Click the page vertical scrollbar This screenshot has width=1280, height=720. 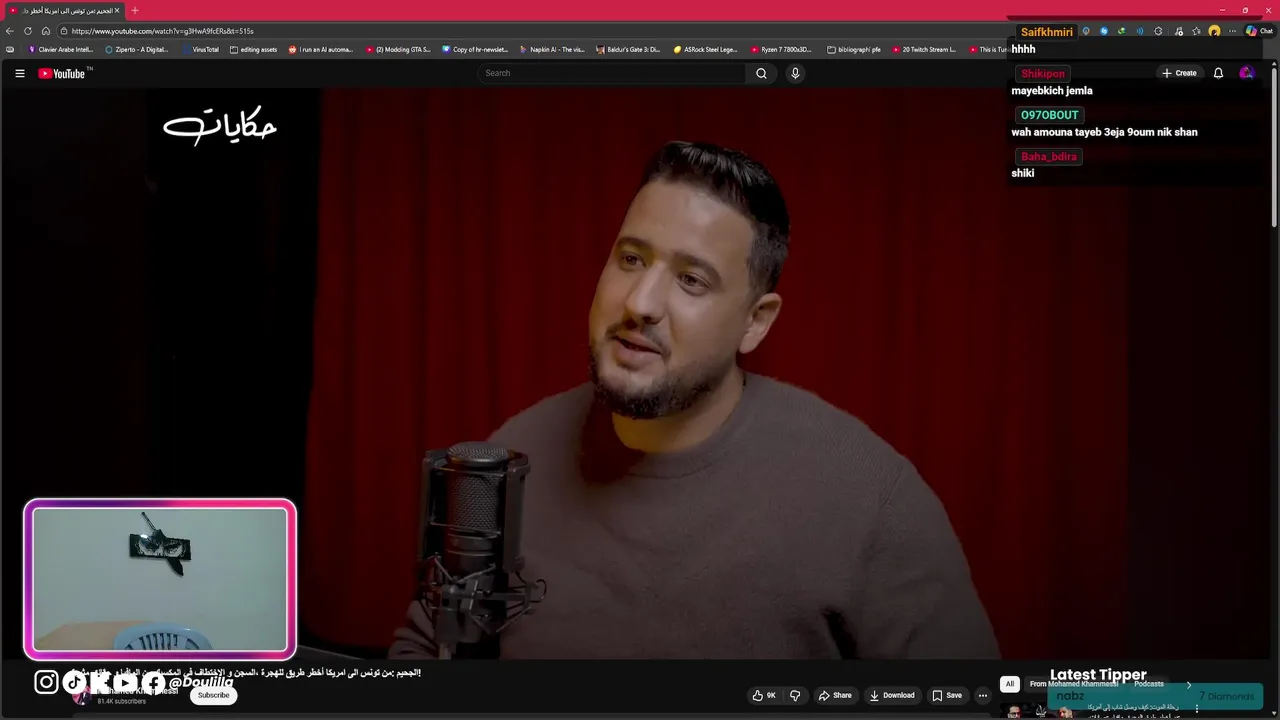pos(1274,145)
